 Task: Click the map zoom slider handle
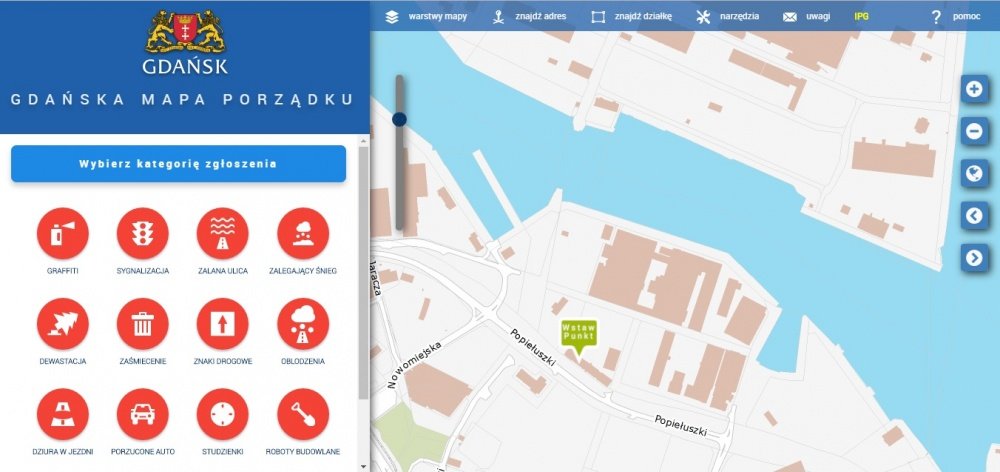coord(400,119)
